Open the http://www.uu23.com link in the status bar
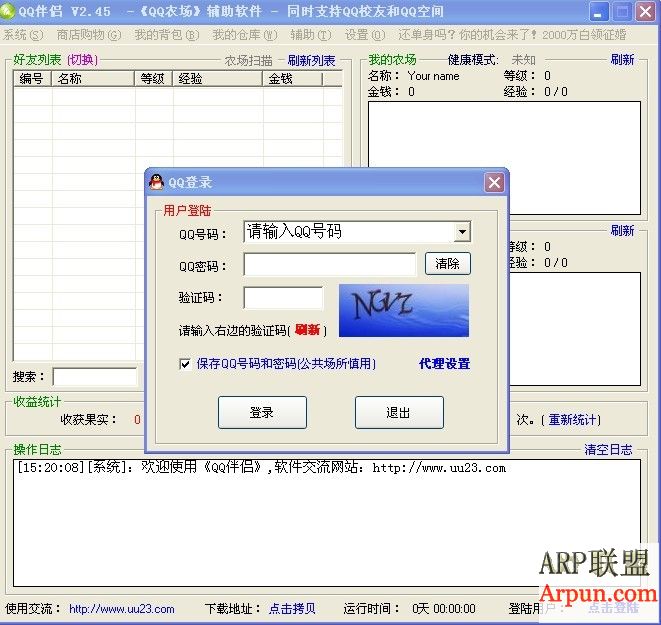 coord(122,609)
